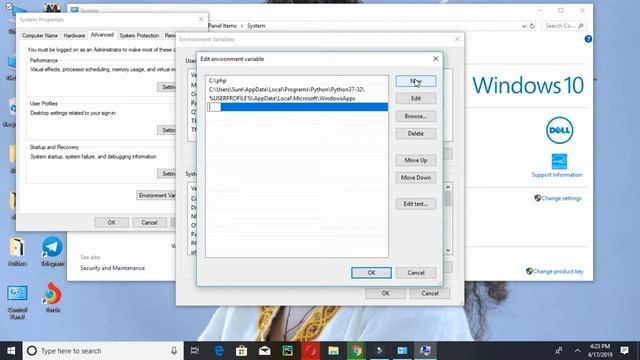The width and height of the screenshot is (640, 360).
Task: Click the Edit button in the path editor
Action: point(416,98)
